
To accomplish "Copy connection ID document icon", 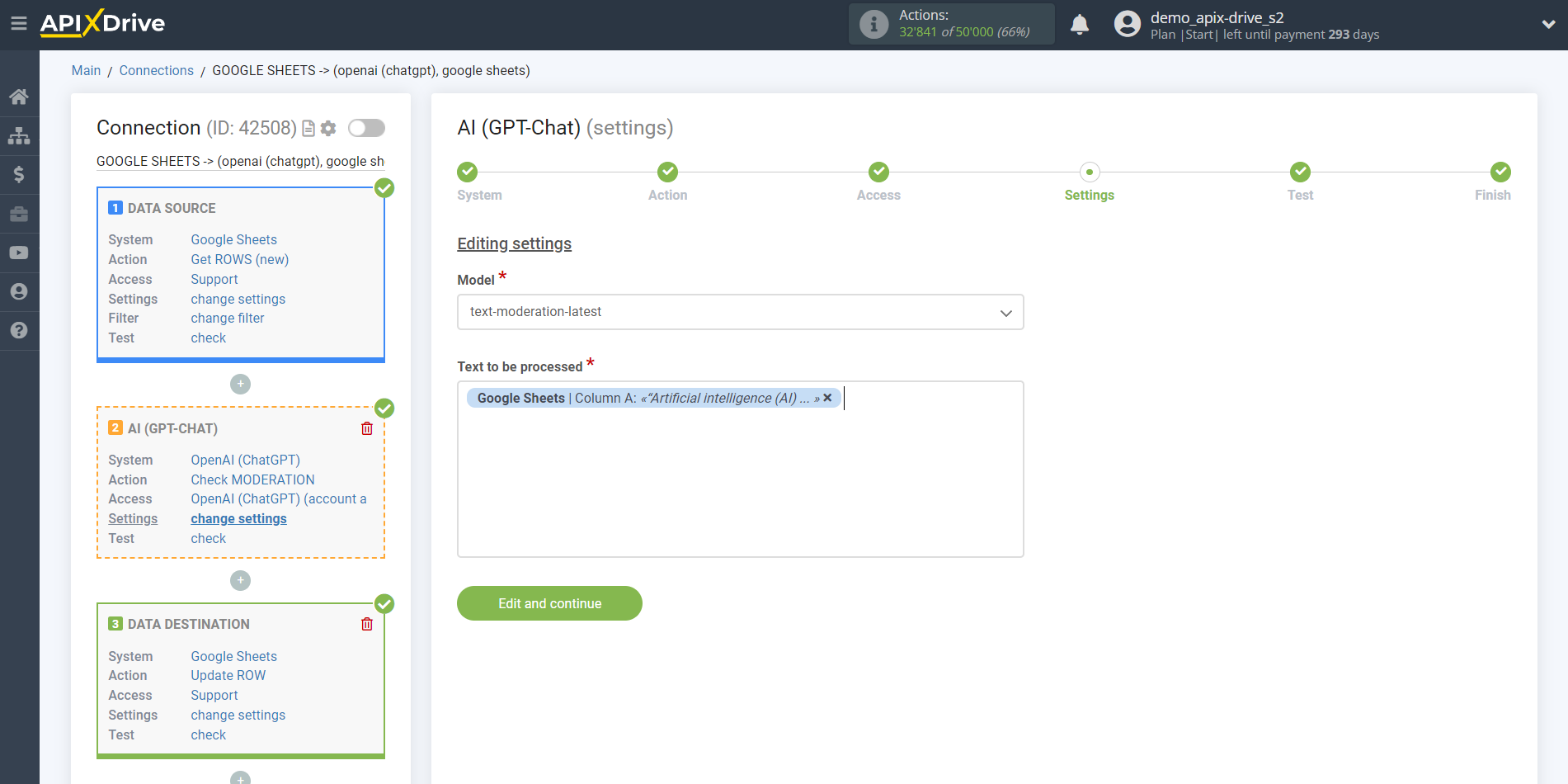I will click(x=308, y=128).
